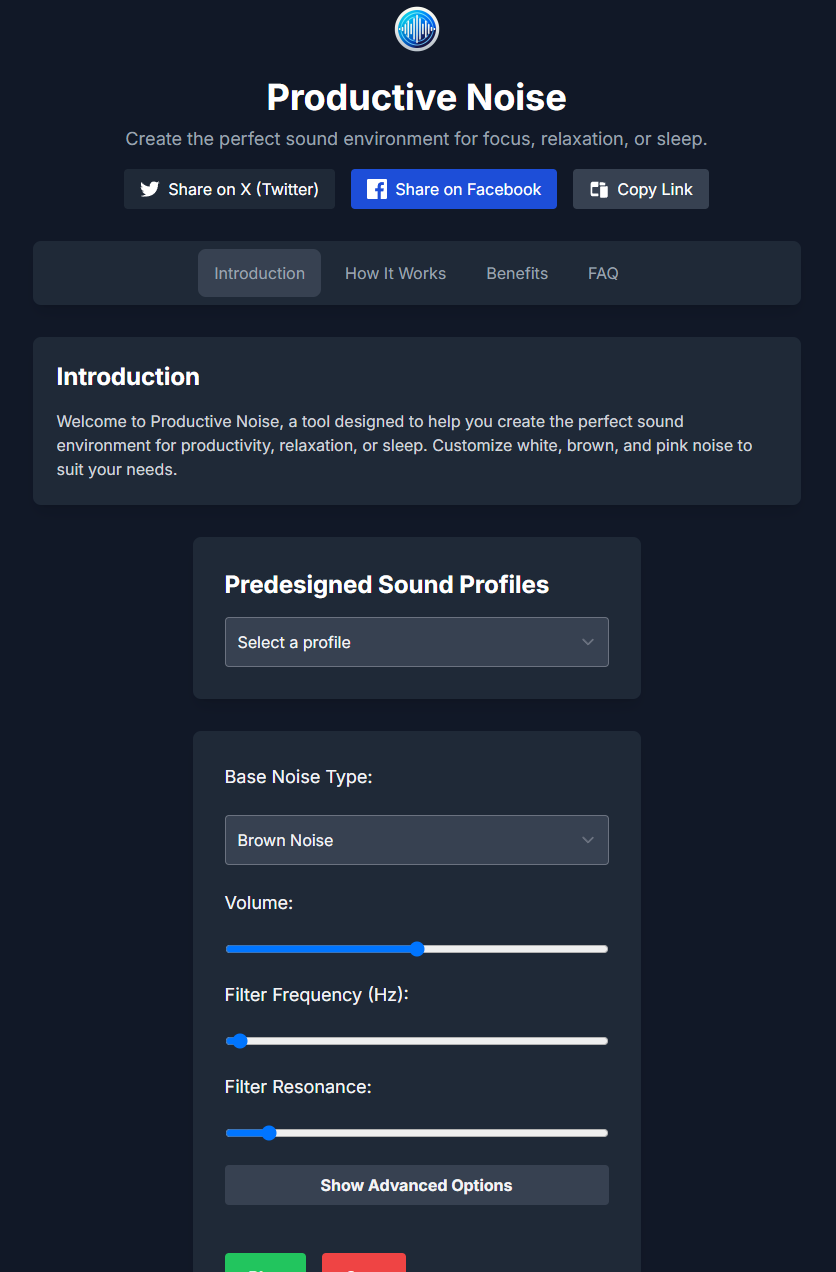Click the Twitter bird icon
Screen dimensions: 836x1272
[150, 189]
